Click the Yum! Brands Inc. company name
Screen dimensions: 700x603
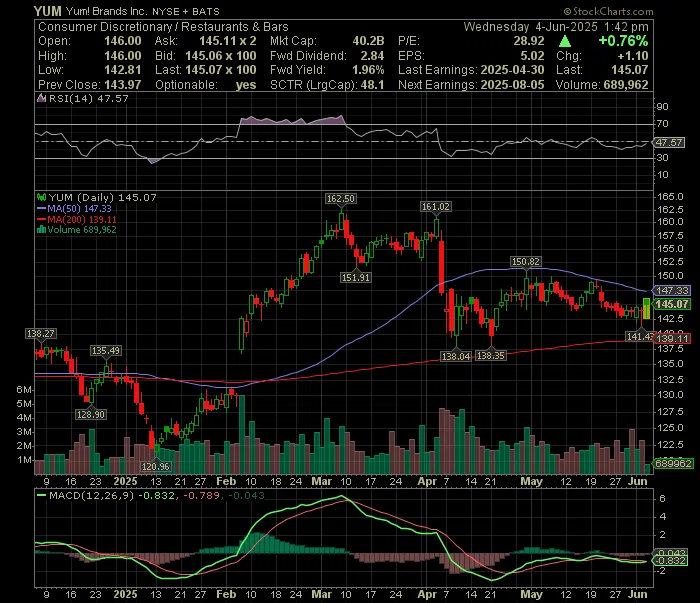coord(106,11)
